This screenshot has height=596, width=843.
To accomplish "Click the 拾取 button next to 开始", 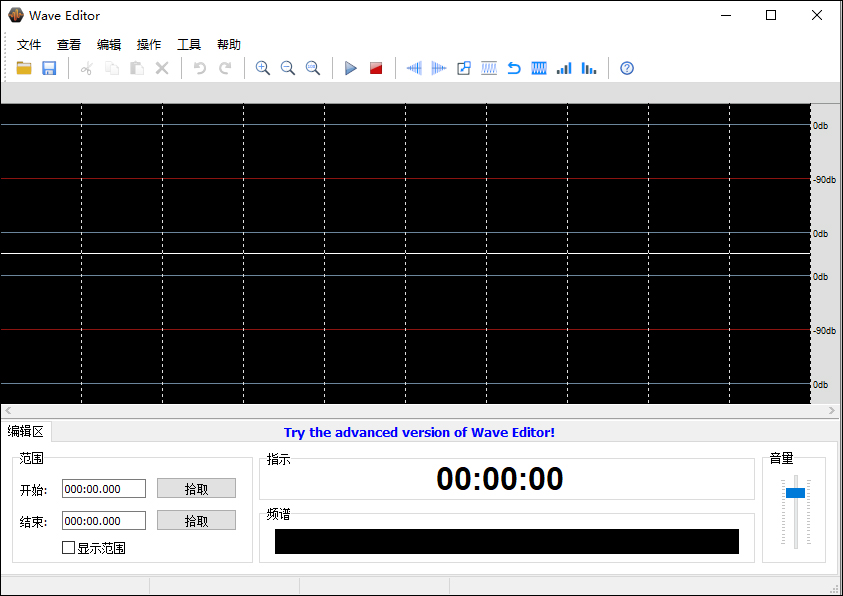I will coord(196,488).
